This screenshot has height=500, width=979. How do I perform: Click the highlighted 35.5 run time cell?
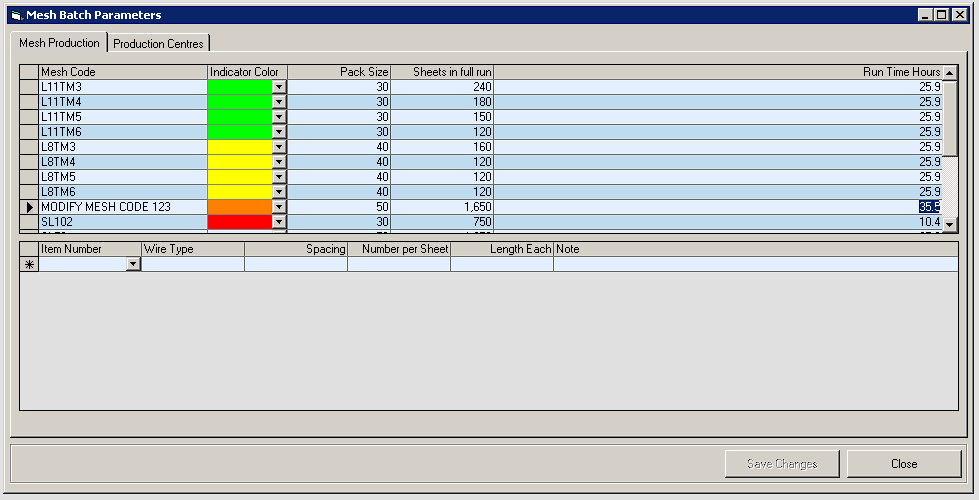click(718, 207)
